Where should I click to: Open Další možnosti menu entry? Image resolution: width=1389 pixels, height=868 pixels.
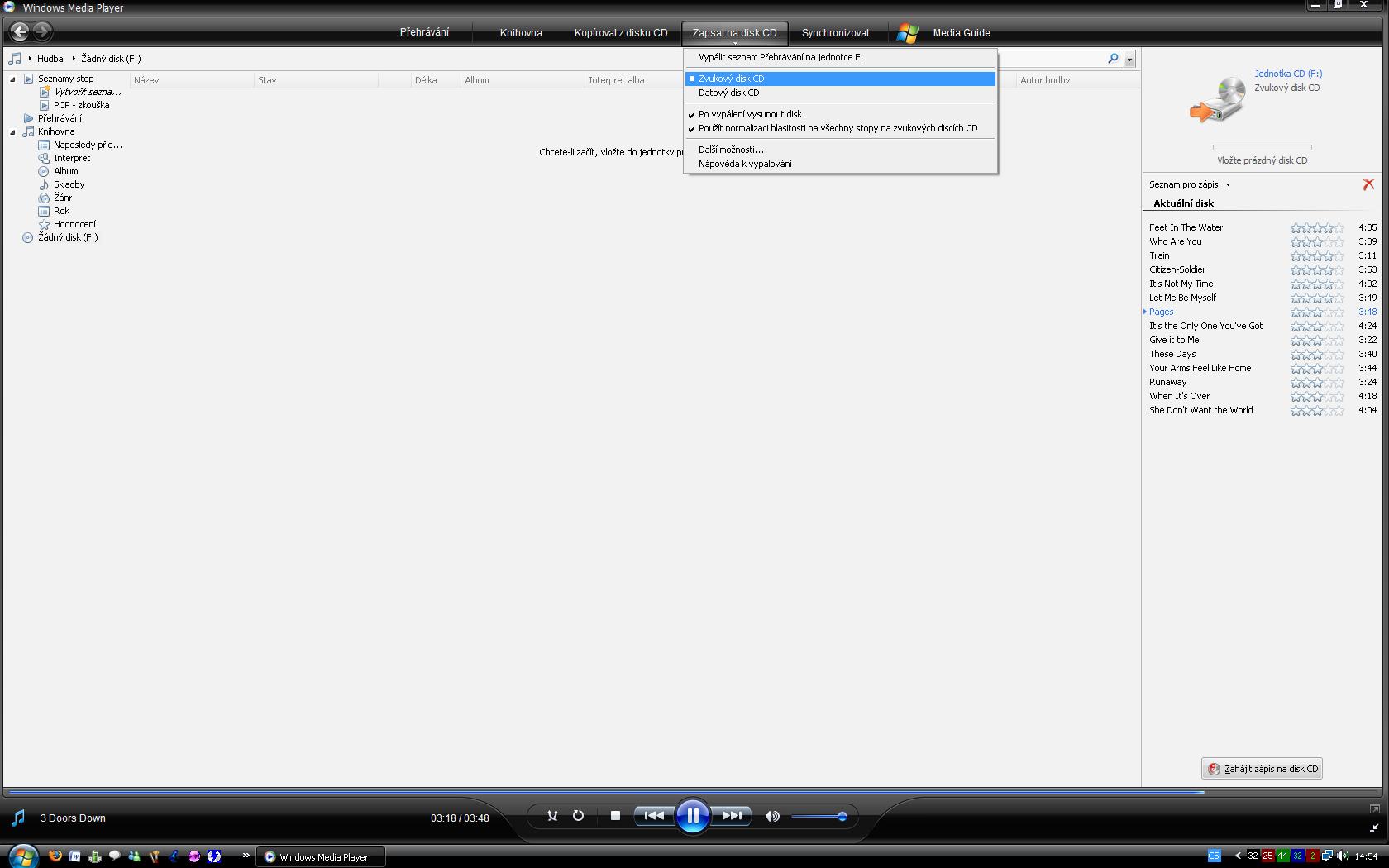pos(840,150)
